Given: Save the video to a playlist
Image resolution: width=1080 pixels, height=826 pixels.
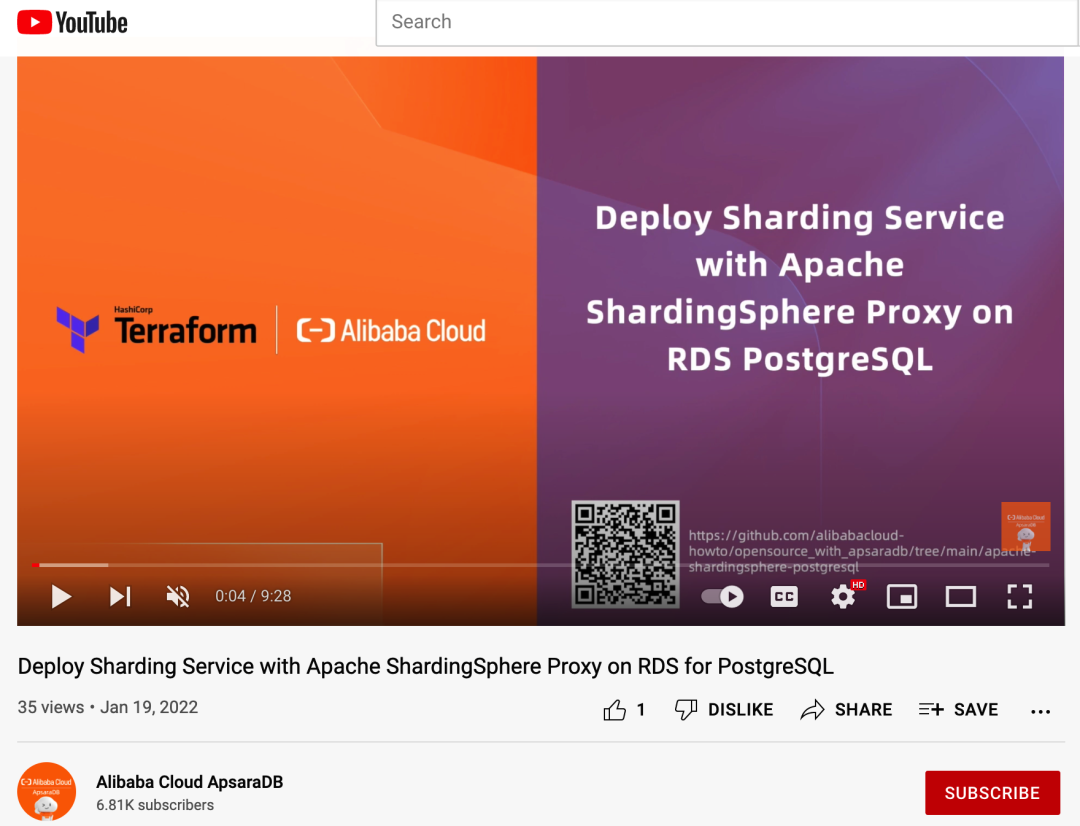Looking at the screenshot, I should [958, 710].
